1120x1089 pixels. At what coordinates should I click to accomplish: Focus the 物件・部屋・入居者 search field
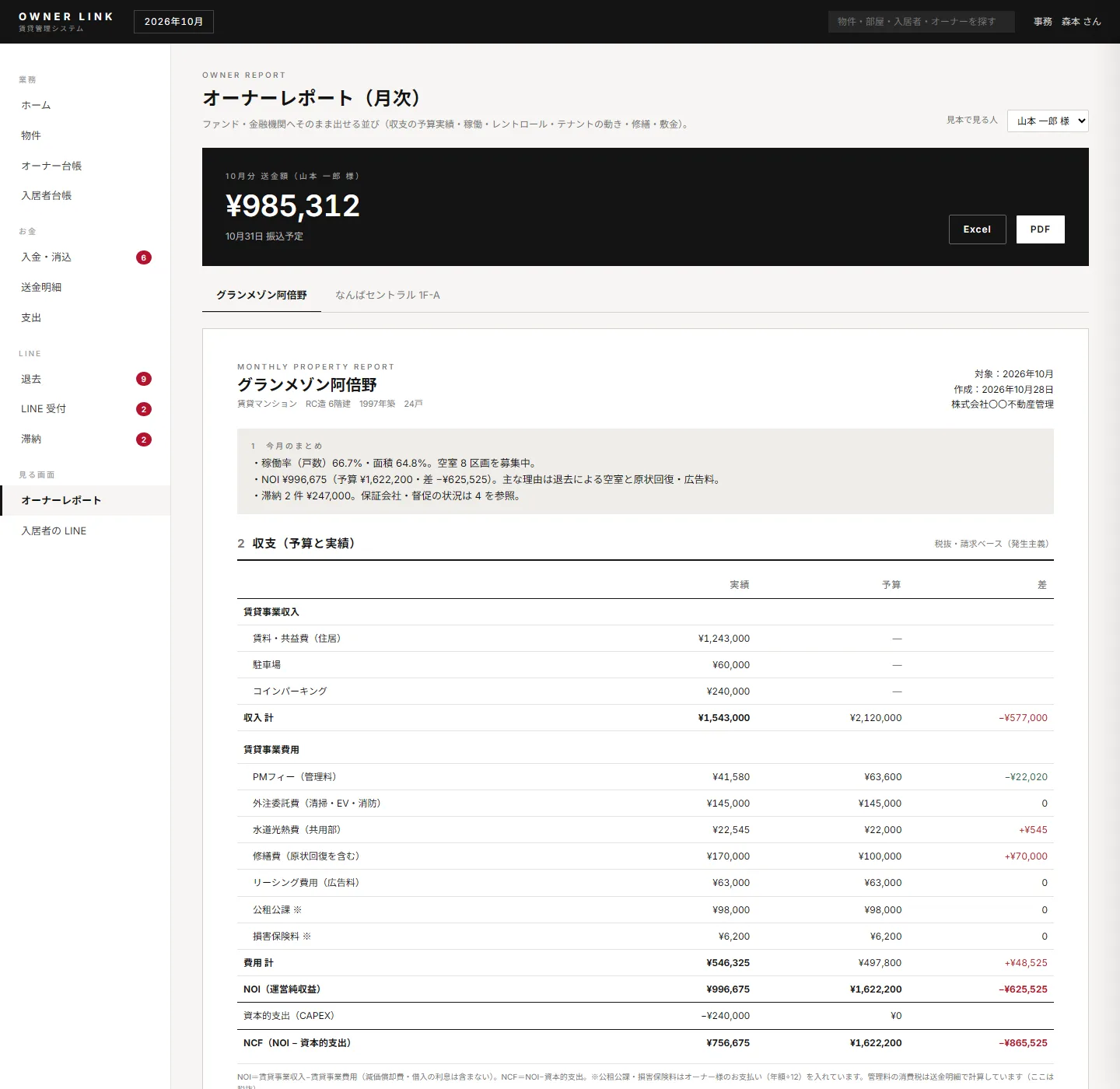coord(921,22)
